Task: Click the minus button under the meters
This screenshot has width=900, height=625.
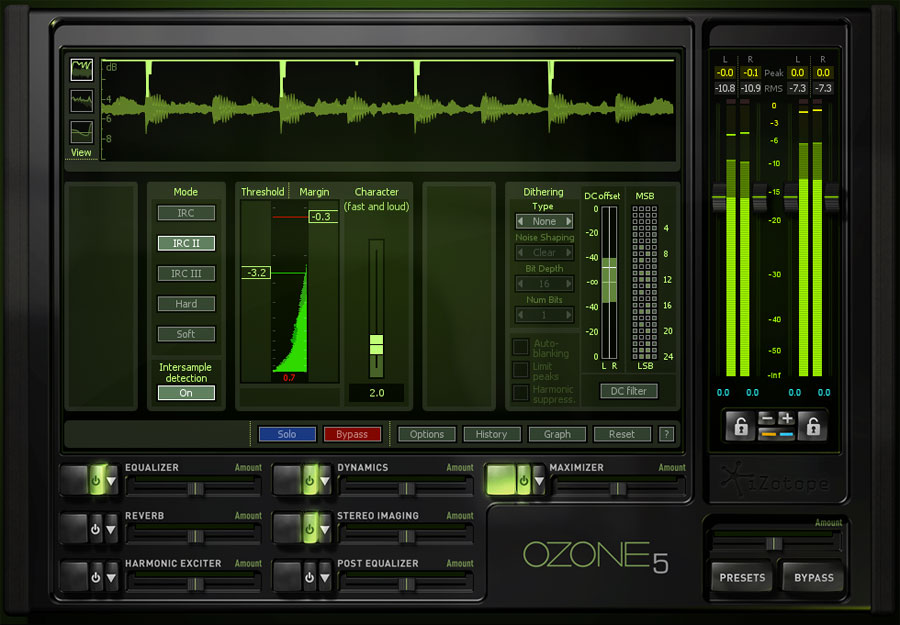Action: [x=766, y=418]
